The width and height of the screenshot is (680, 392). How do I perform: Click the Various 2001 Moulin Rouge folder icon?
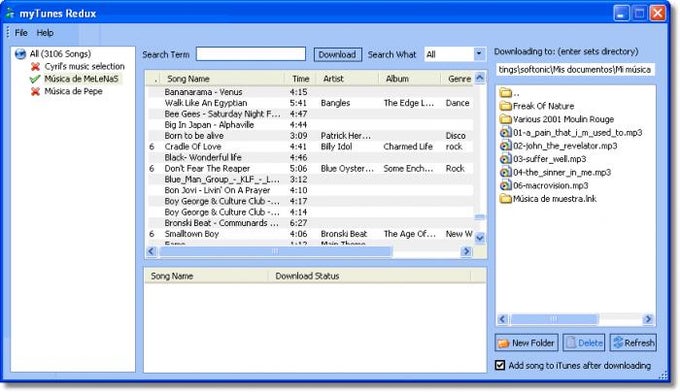point(505,119)
